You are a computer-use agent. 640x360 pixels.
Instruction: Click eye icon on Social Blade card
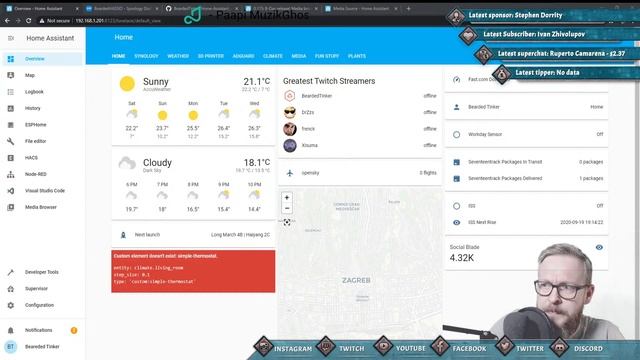pyautogui.click(x=599, y=247)
